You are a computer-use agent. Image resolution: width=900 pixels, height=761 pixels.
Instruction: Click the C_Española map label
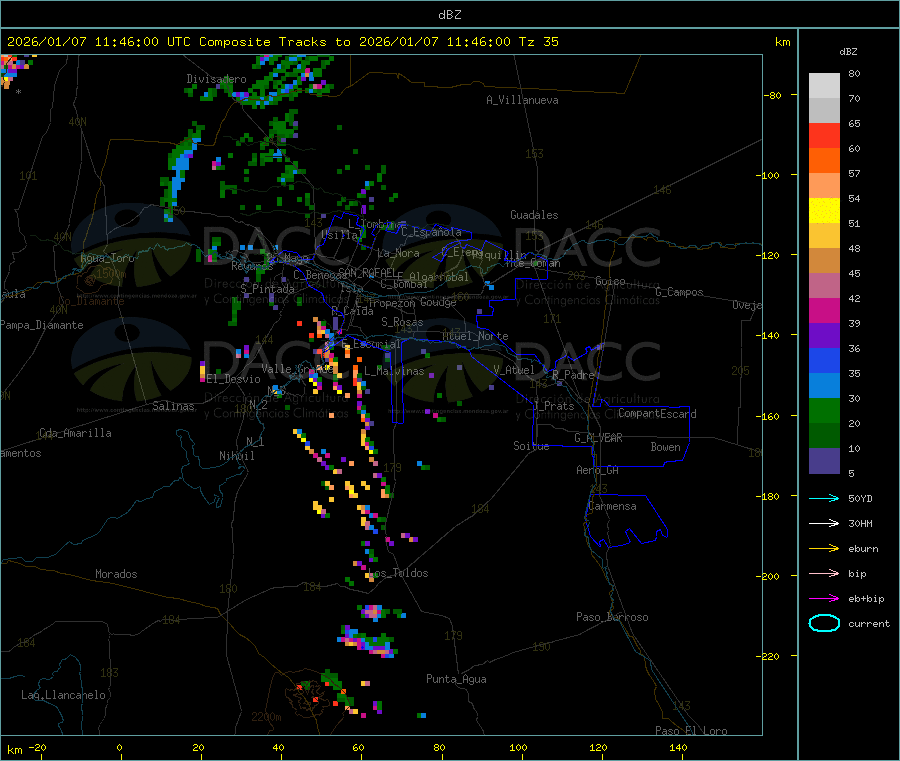coord(431,232)
